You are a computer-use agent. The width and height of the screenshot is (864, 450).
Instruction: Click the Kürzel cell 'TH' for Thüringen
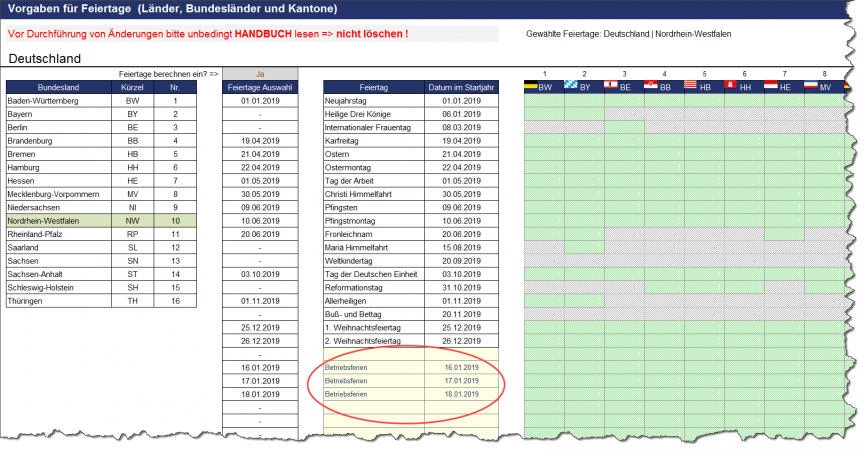pos(132,300)
